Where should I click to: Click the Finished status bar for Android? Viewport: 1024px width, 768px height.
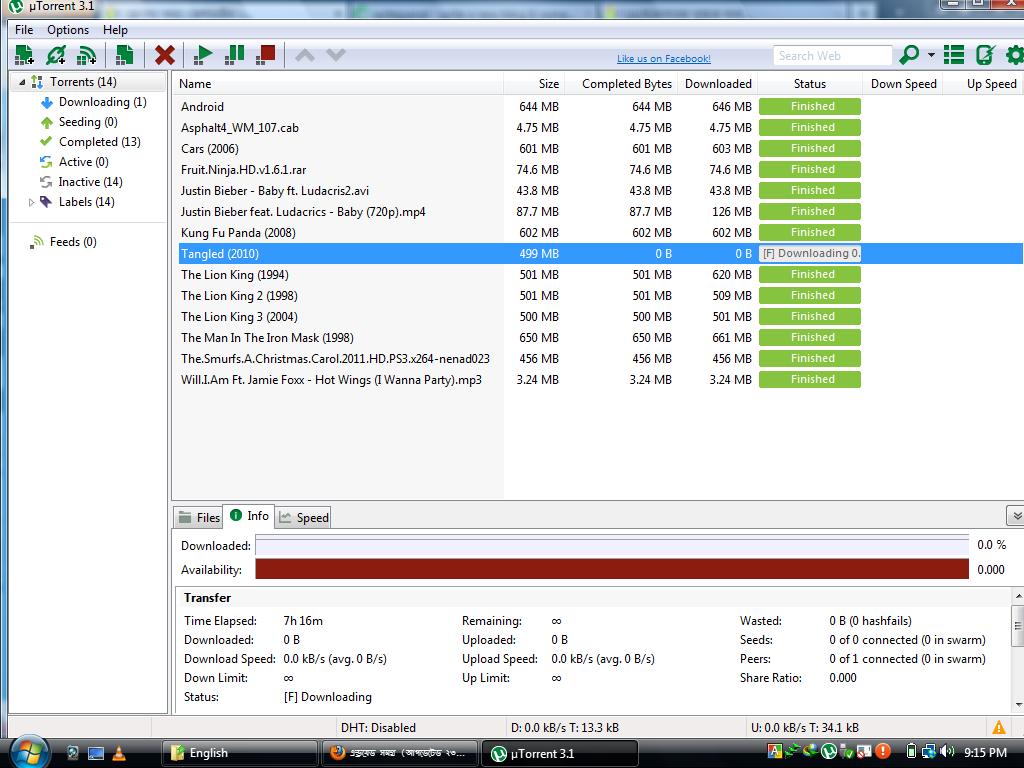pyautogui.click(x=810, y=106)
